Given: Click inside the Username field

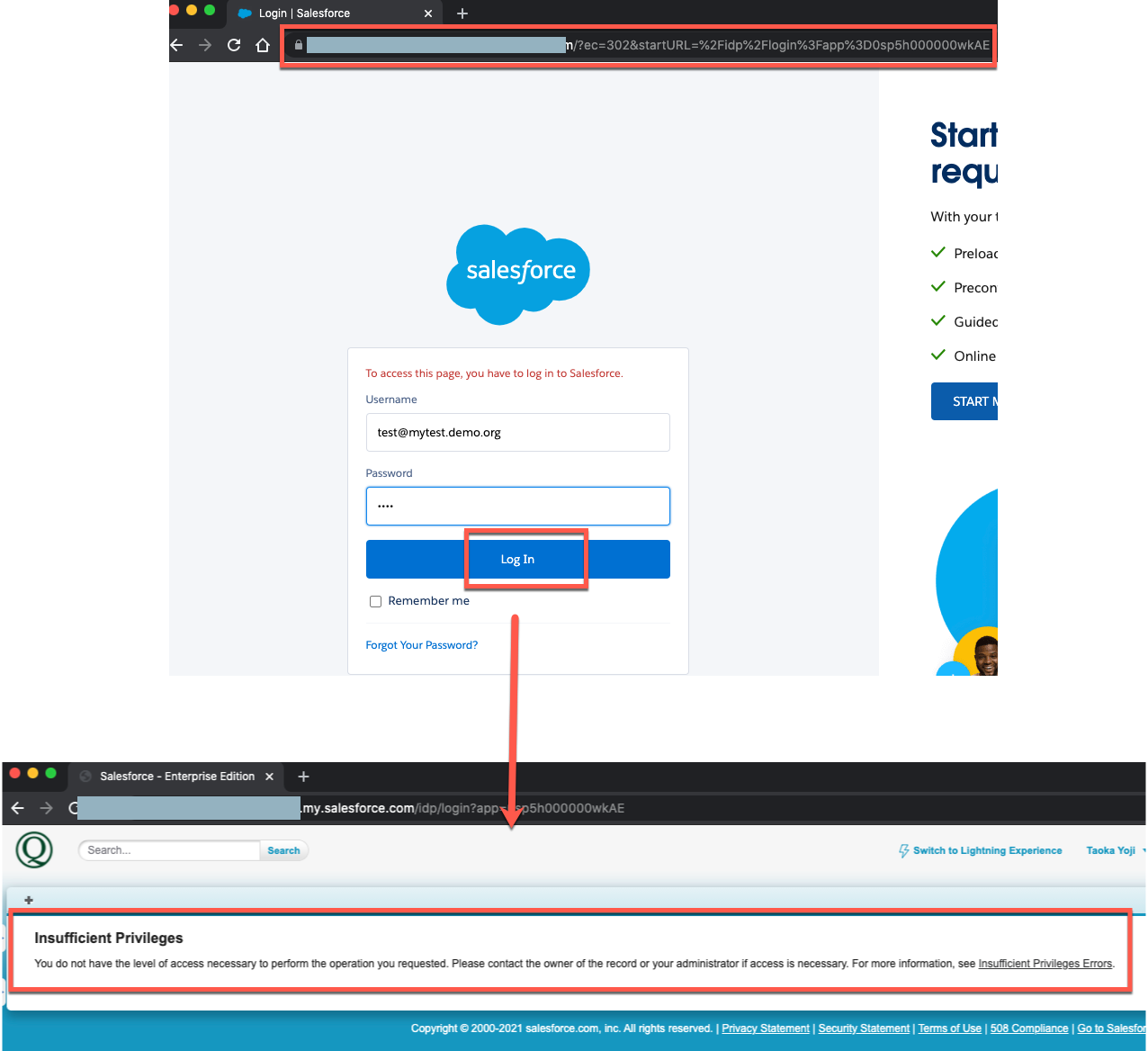Looking at the screenshot, I should point(517,432).
